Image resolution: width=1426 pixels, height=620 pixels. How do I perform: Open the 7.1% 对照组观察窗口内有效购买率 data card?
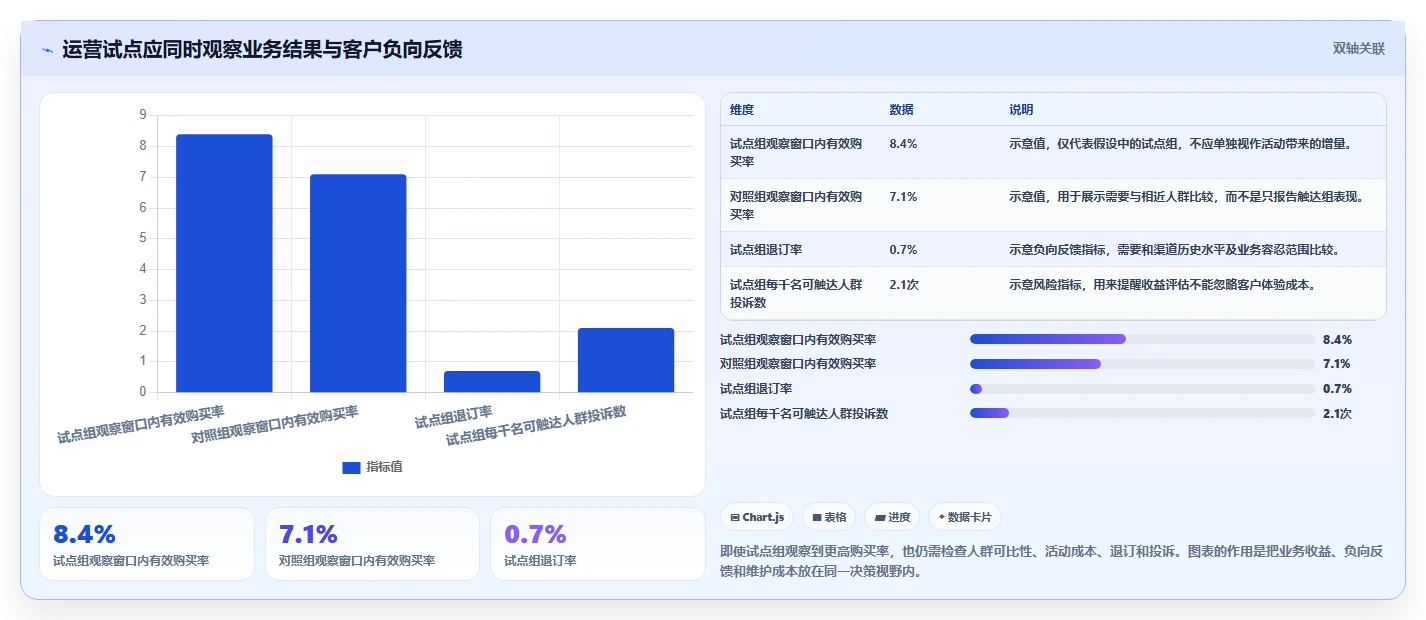pos(372,544)
